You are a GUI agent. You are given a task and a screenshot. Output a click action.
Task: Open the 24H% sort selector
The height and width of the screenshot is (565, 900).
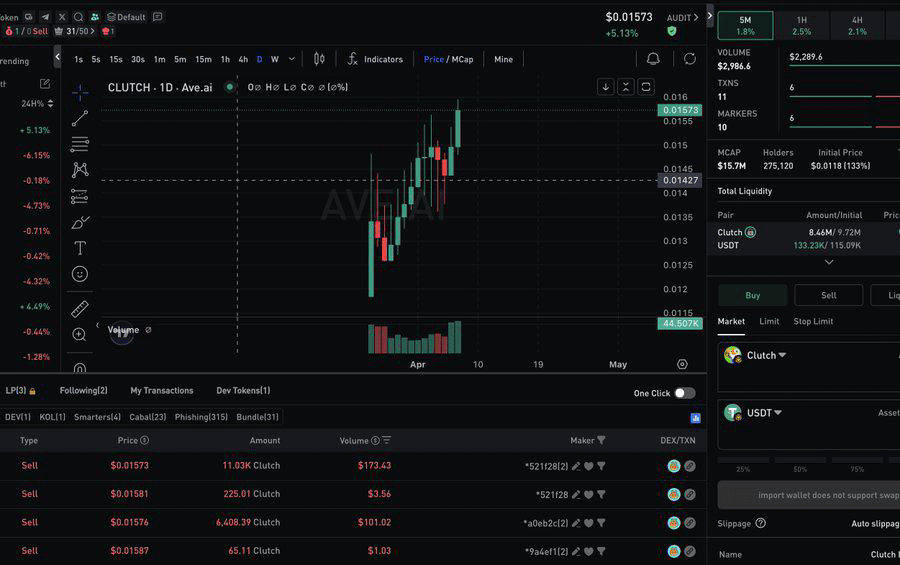pos(37,103)
